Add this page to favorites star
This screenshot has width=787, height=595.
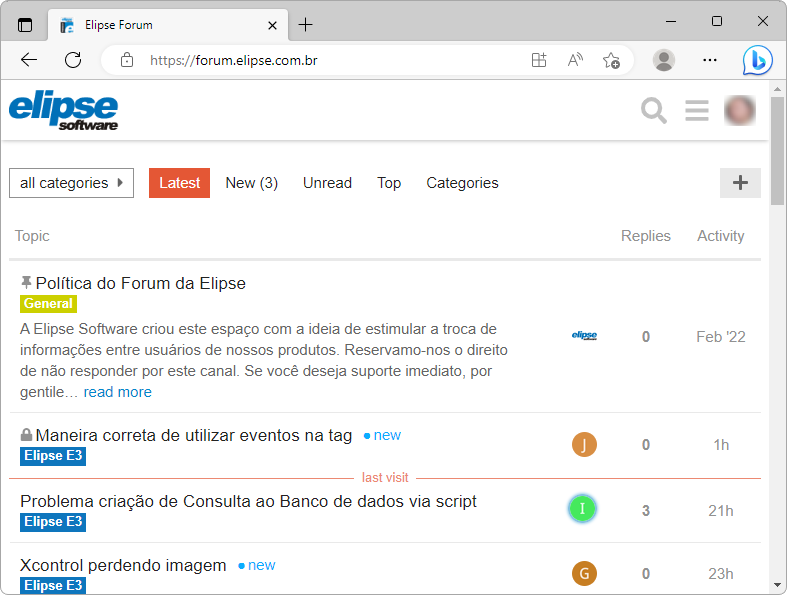coord(611,60)
